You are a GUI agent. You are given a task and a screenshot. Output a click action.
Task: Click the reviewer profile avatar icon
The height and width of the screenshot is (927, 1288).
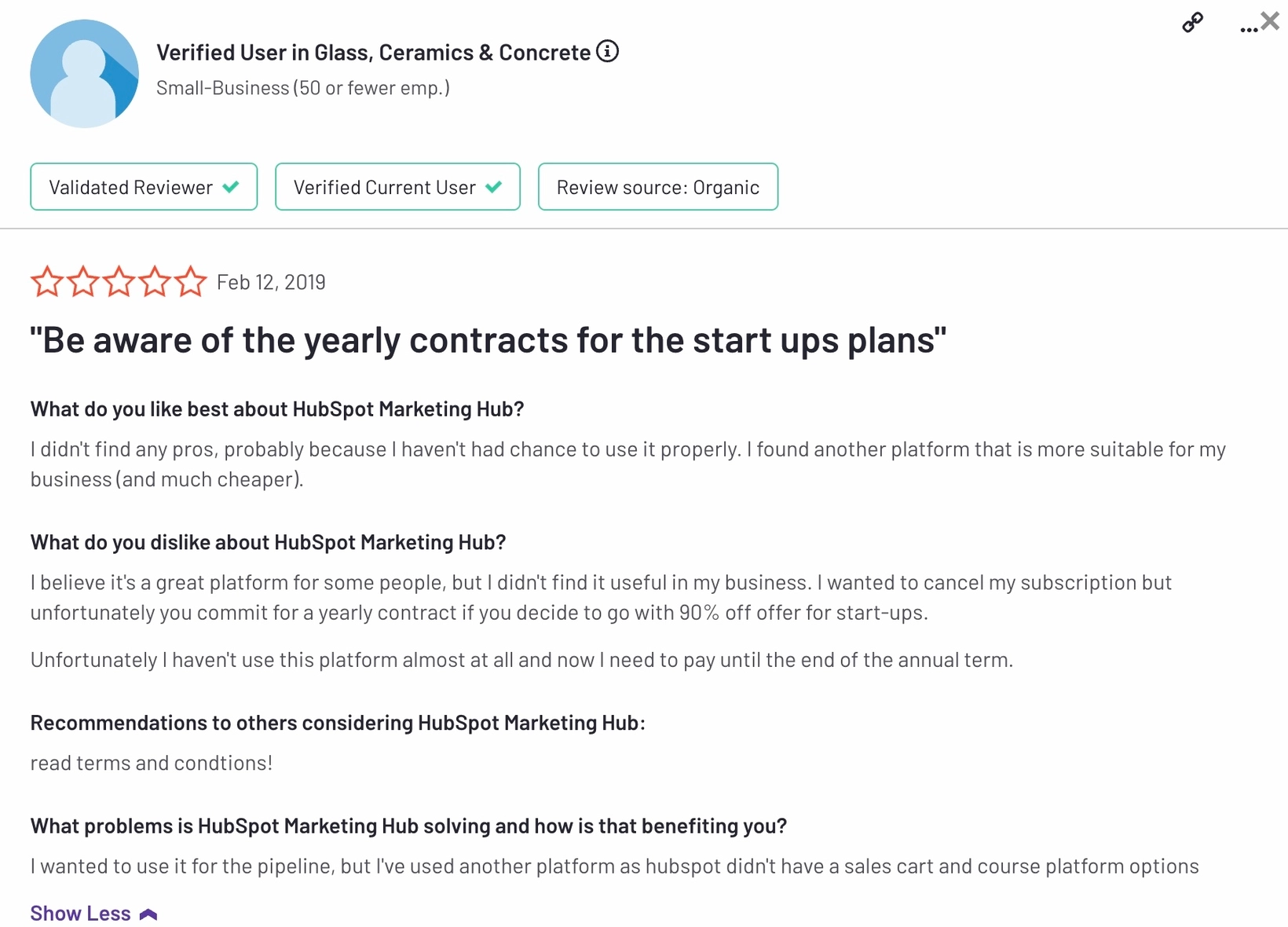click(84, 72)
